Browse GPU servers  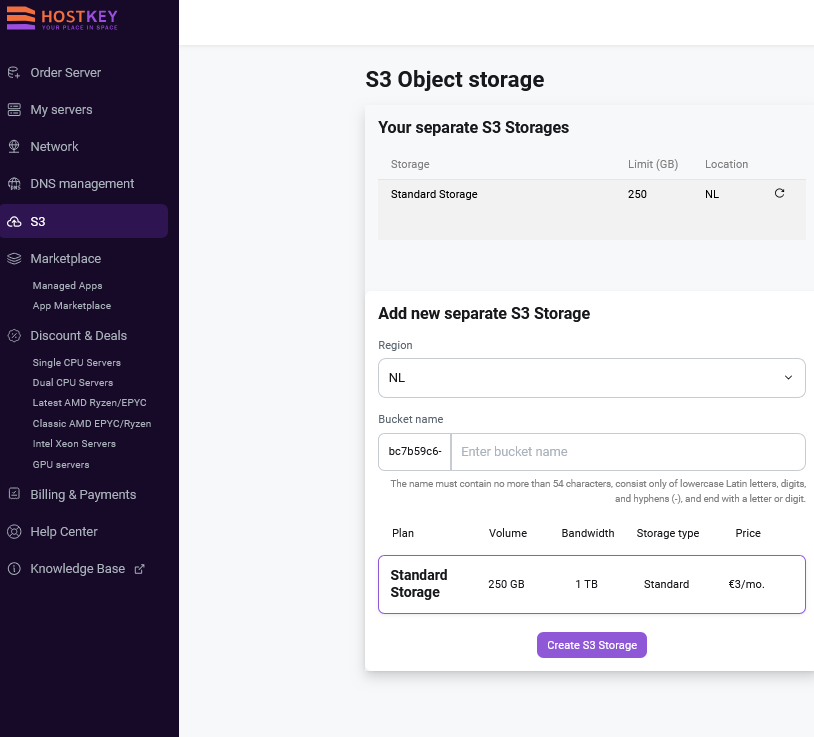pos(61,465)
